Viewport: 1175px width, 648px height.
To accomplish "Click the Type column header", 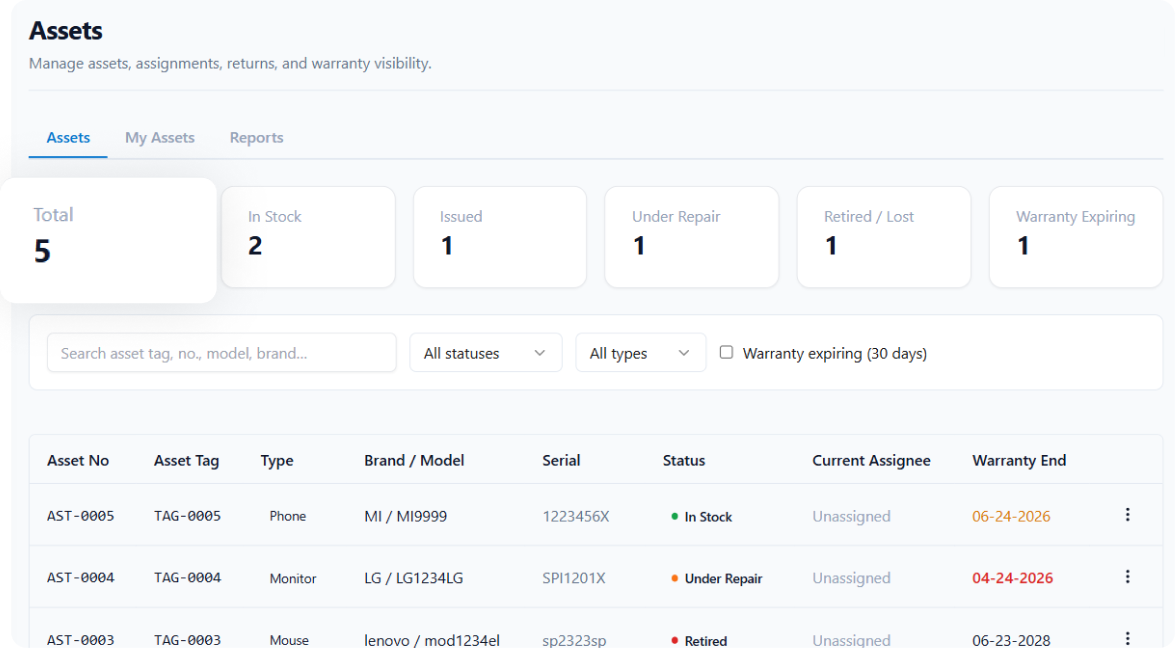I will click(x=277, y=461).
